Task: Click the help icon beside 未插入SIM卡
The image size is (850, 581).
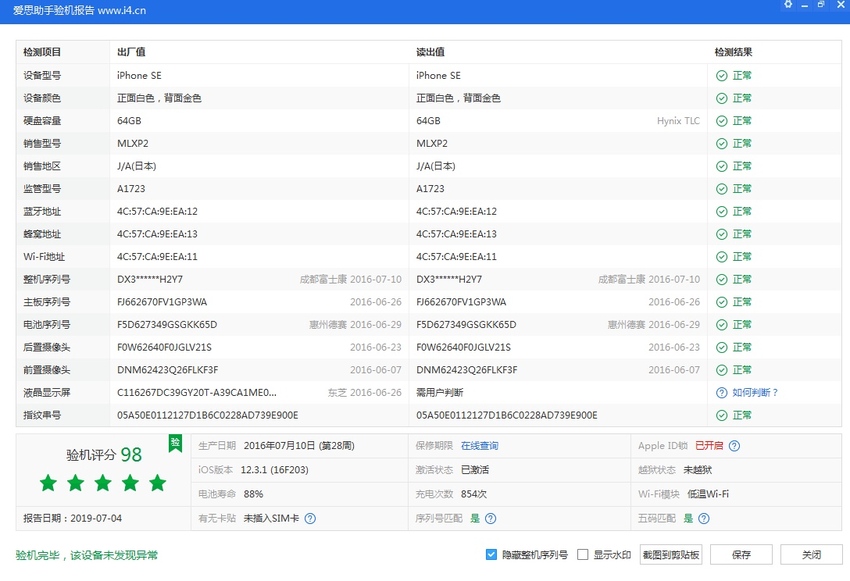Action: pyautogui.click(x=310, y=519)
